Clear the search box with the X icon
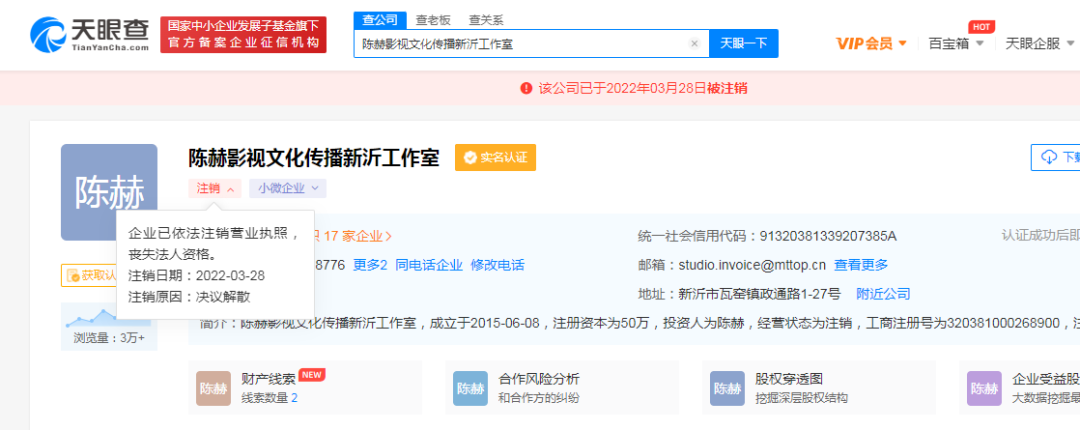This screenshot has width=1080, height=430. pos(694,44)
